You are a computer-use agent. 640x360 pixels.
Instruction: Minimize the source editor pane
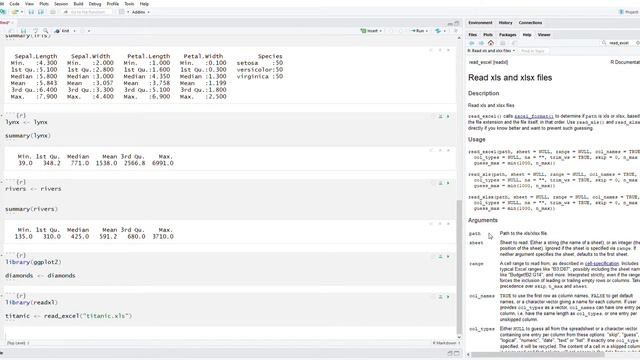(450, 23)
